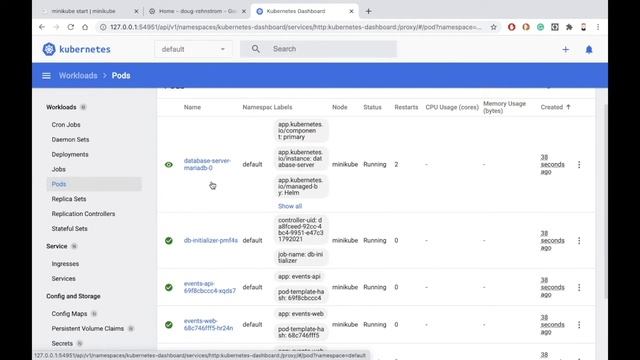
Task: Open events-web-68c746fff5-hr24n pod link
Action: point(208,324)
